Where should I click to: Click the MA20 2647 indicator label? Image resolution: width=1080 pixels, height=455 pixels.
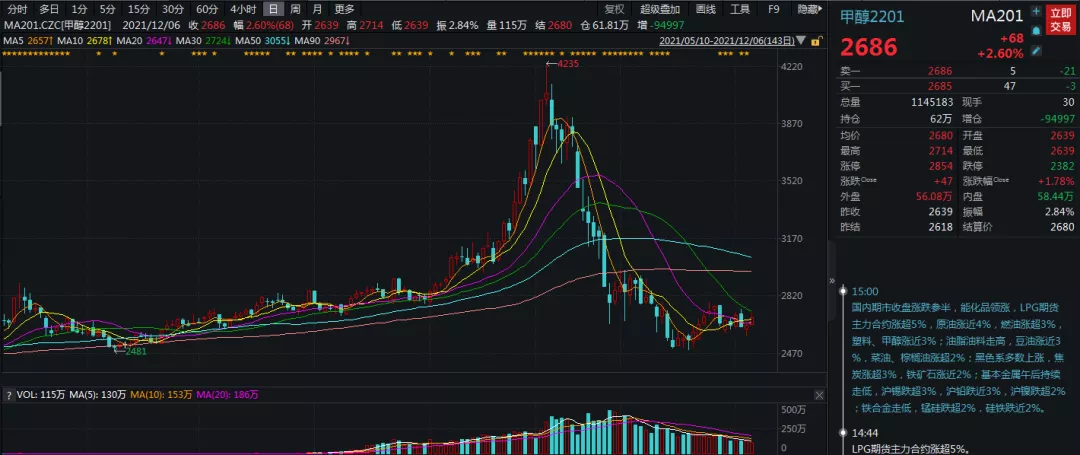pos(145,41)
